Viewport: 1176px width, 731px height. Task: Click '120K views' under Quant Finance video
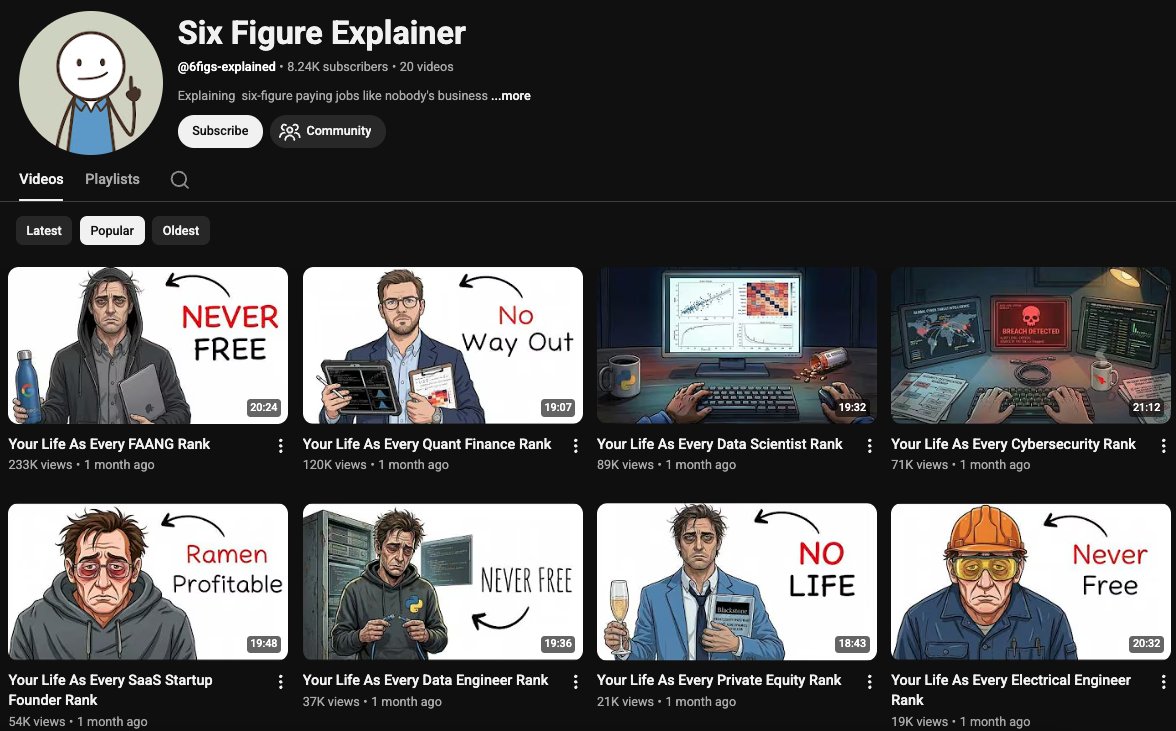tap(334, 465)
